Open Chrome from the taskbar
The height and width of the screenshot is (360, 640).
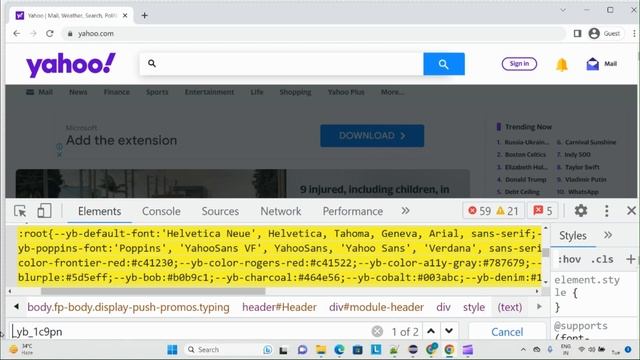pyautogui.click(x=449, y=350)
